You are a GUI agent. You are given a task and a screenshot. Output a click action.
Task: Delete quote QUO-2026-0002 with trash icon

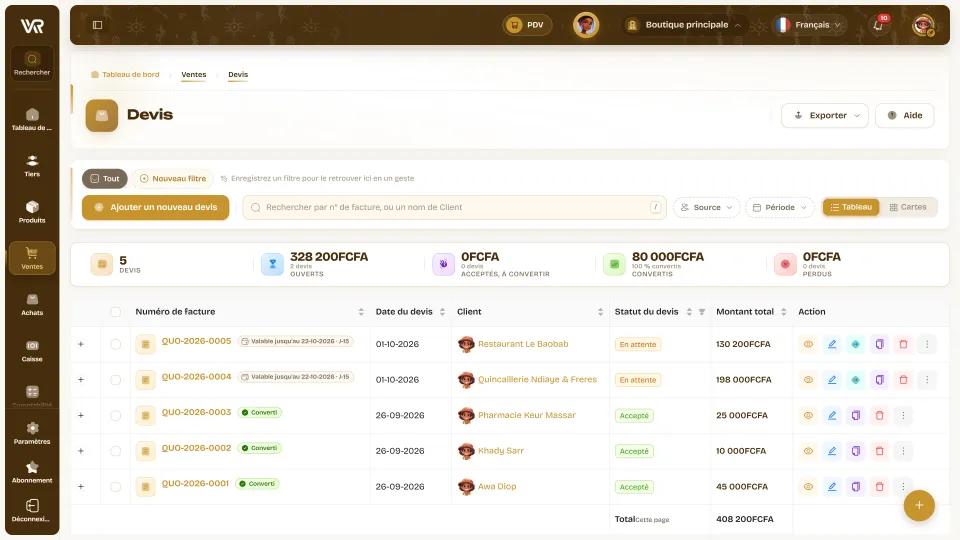click(x=879, y=451)
